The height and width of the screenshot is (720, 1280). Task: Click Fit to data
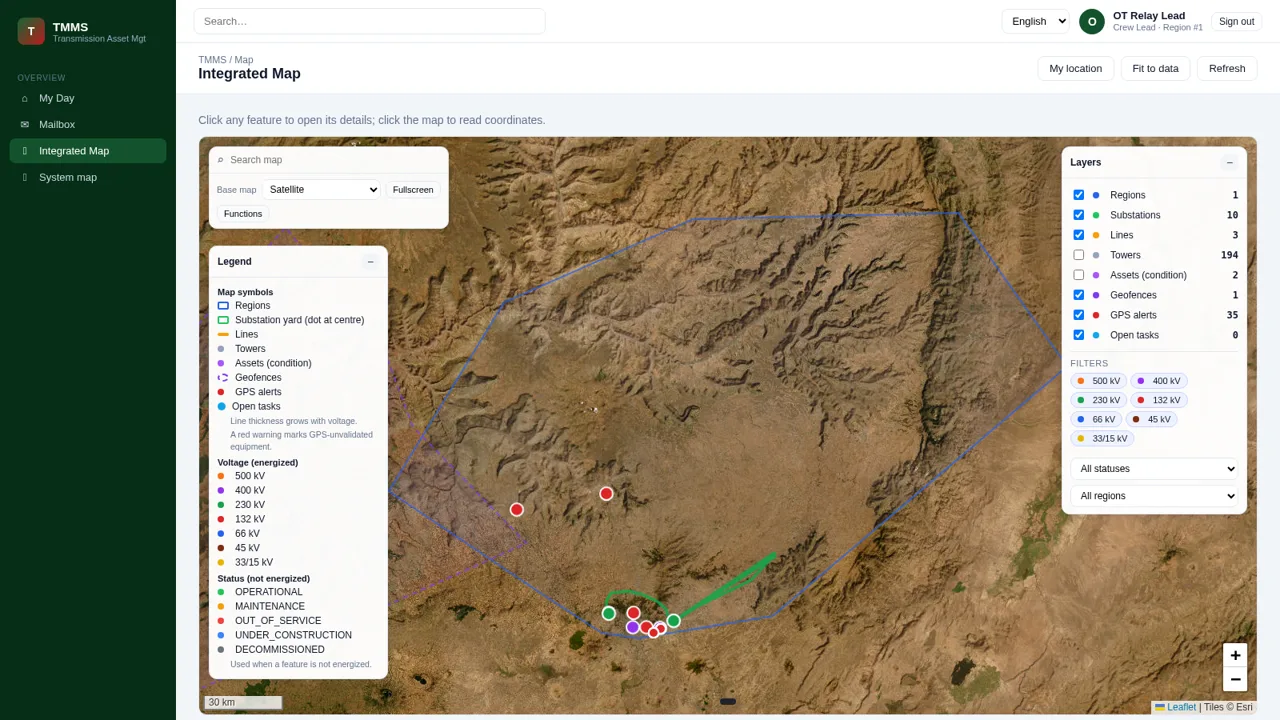pos(1155,68)
